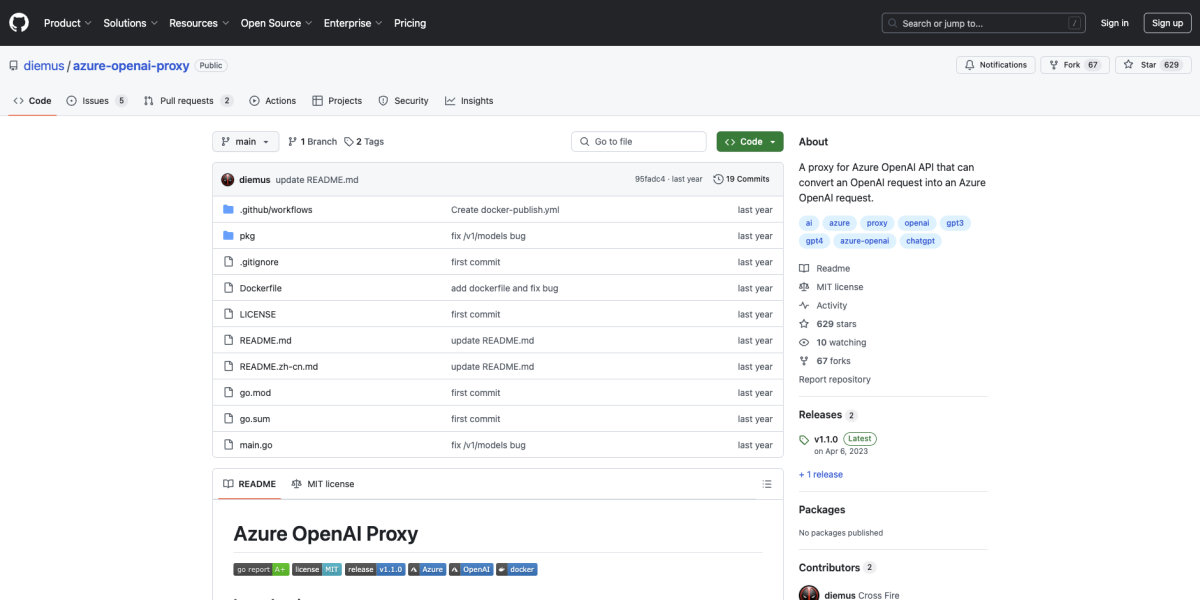Fork the repository

pos(1075,65)
